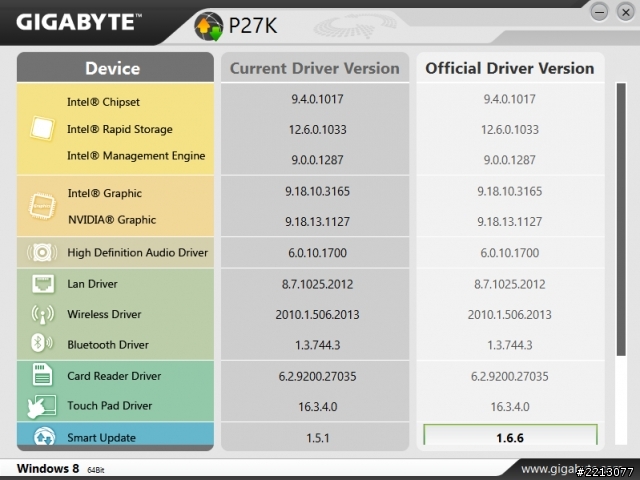The width and height of the screenshot is (640, 480).
Task: Click official Bluetooth version 1.3.744.3
Action: 510,345
